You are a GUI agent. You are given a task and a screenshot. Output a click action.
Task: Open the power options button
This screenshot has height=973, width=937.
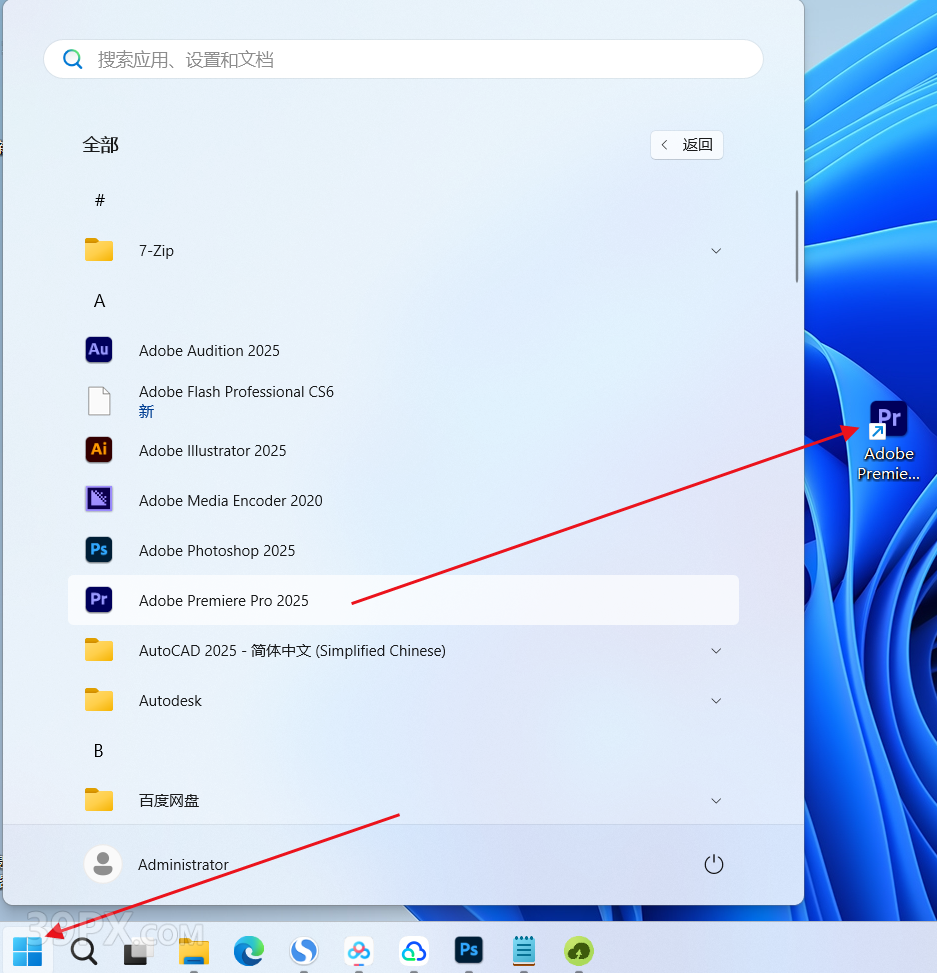coord(713,865)
